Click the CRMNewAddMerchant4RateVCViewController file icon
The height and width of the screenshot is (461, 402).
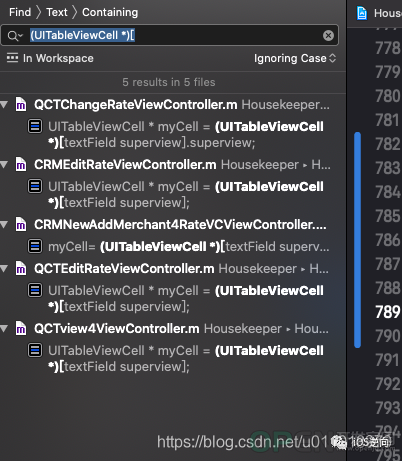(21, 224)
